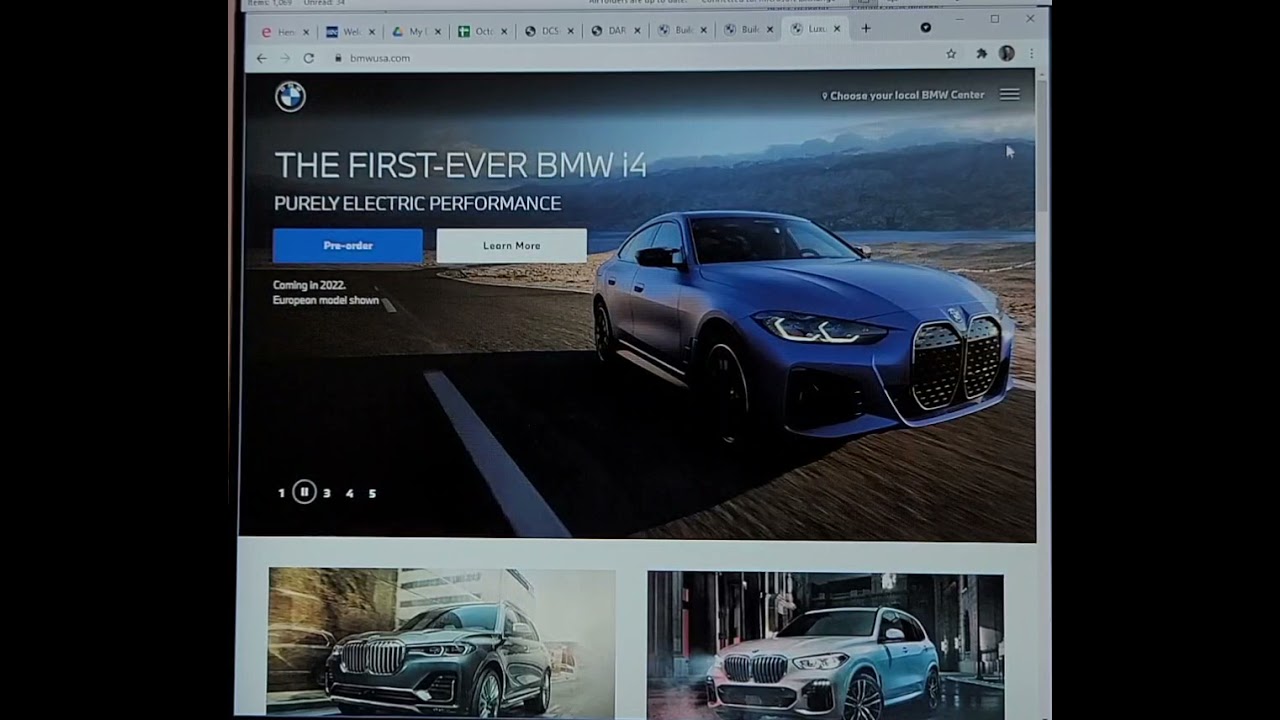The width and height of the screenshot is (1280, 720).
Task: Click the browser back arrow
Action: click(x=261, y=58)
